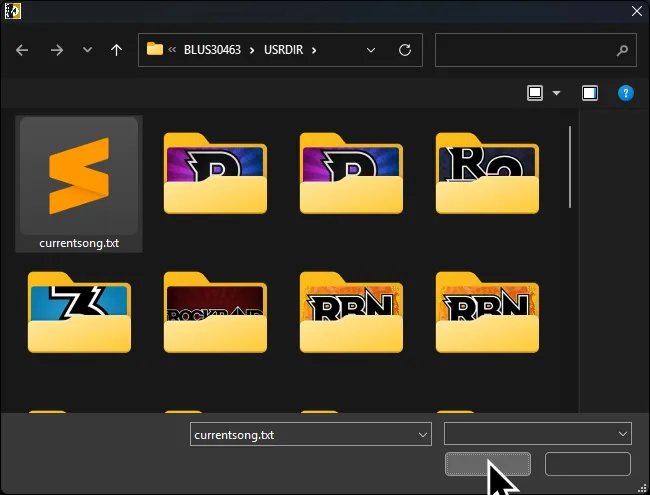Image resolution: width=650 pixels, height=495 pixels.
Task: Expand chevron between BLUS30463 and USRDIR
Action: tap(252, 50)
